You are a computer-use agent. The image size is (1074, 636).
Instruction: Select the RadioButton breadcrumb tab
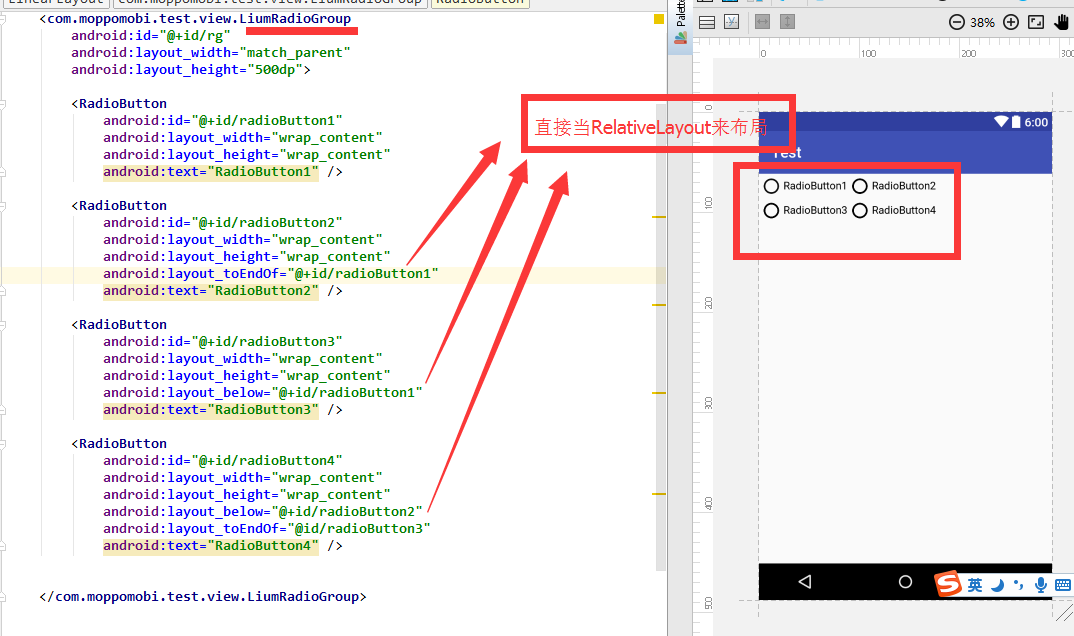click(479, 3)
